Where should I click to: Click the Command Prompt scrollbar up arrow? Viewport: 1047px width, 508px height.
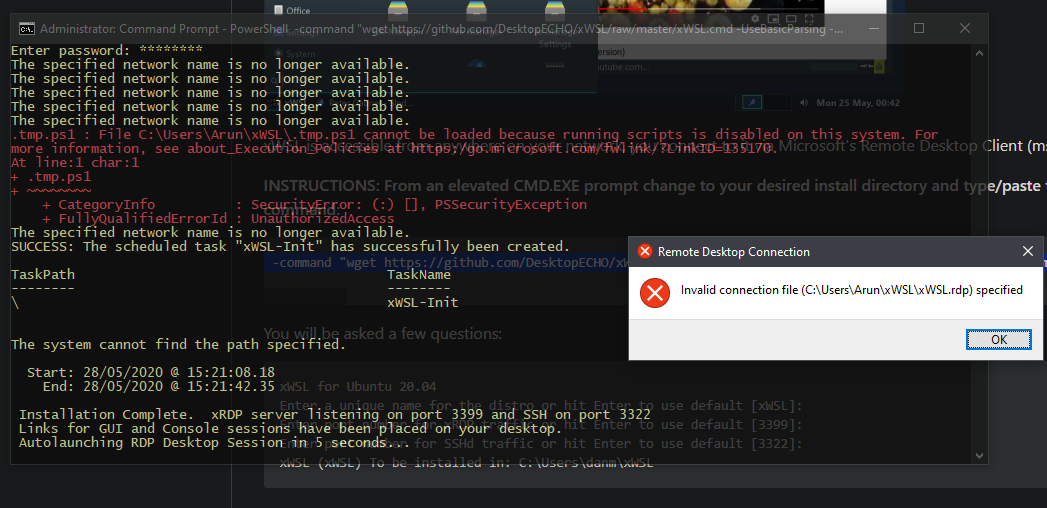980,53
